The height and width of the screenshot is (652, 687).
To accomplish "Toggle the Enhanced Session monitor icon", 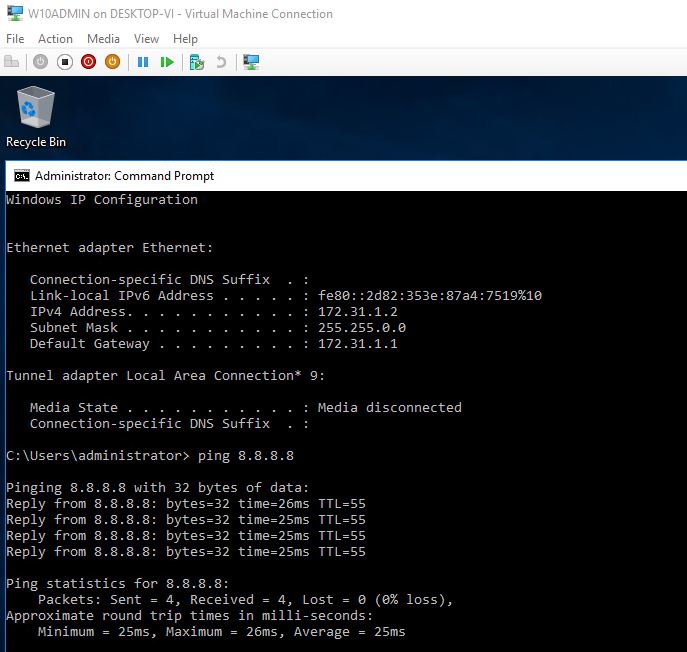I will click(251, 62).
